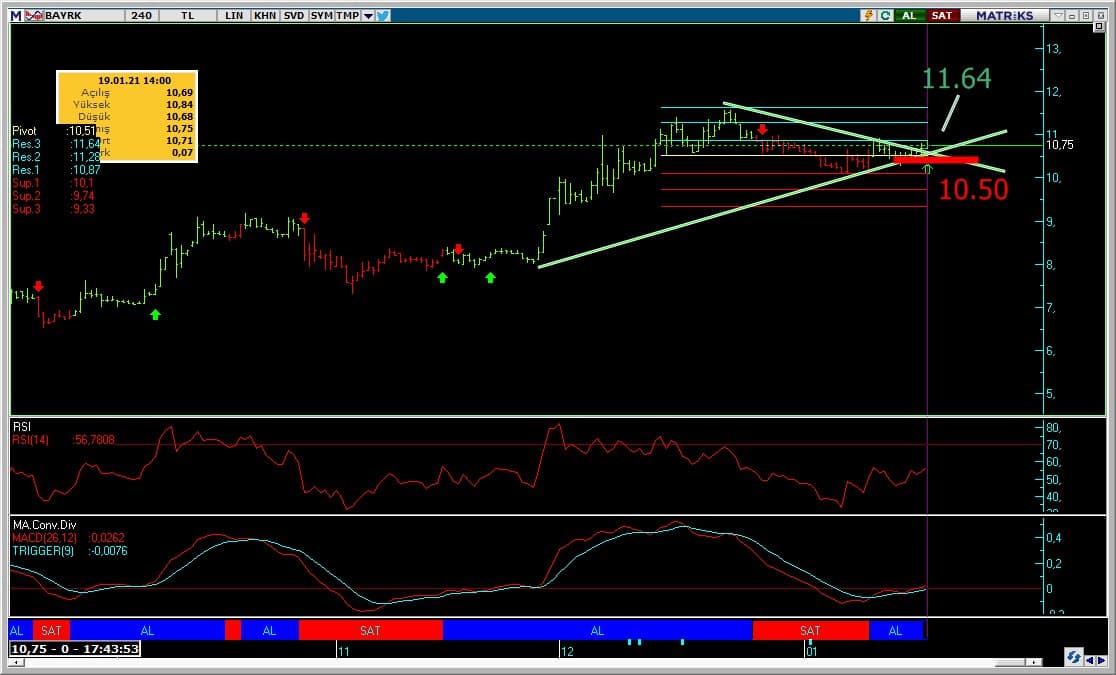Image resolution: width=1116 pixels, height=675 pixels.
Task: Share chart via the Twitter bird icon
Action: [x=383, y=16]
